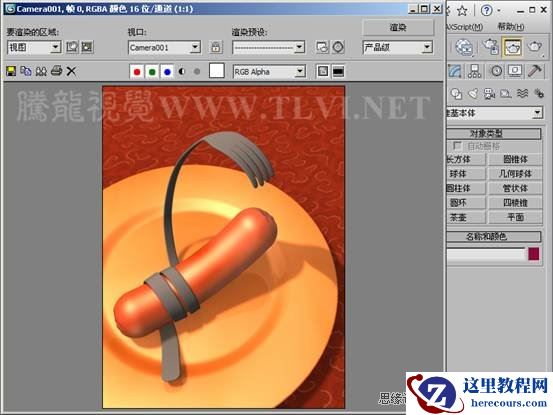Open the MAXScript(M) menu
This screenshot has width=553, height=415.
click(x=465, y=27)
